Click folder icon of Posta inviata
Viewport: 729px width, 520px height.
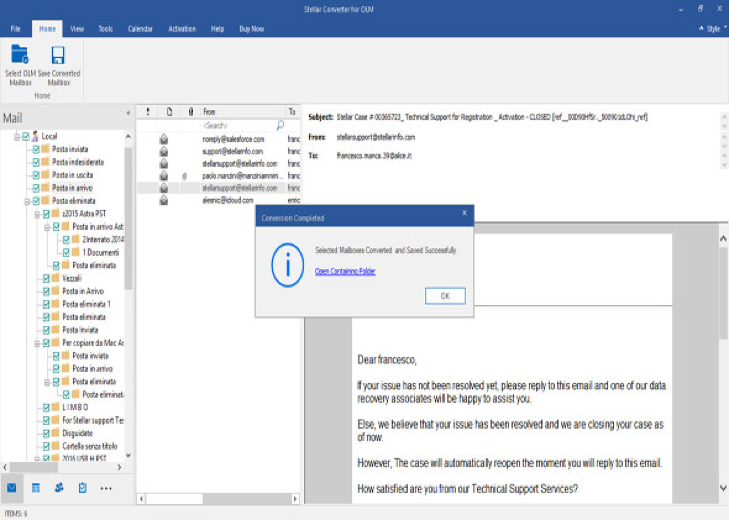(x=45, y=149)
